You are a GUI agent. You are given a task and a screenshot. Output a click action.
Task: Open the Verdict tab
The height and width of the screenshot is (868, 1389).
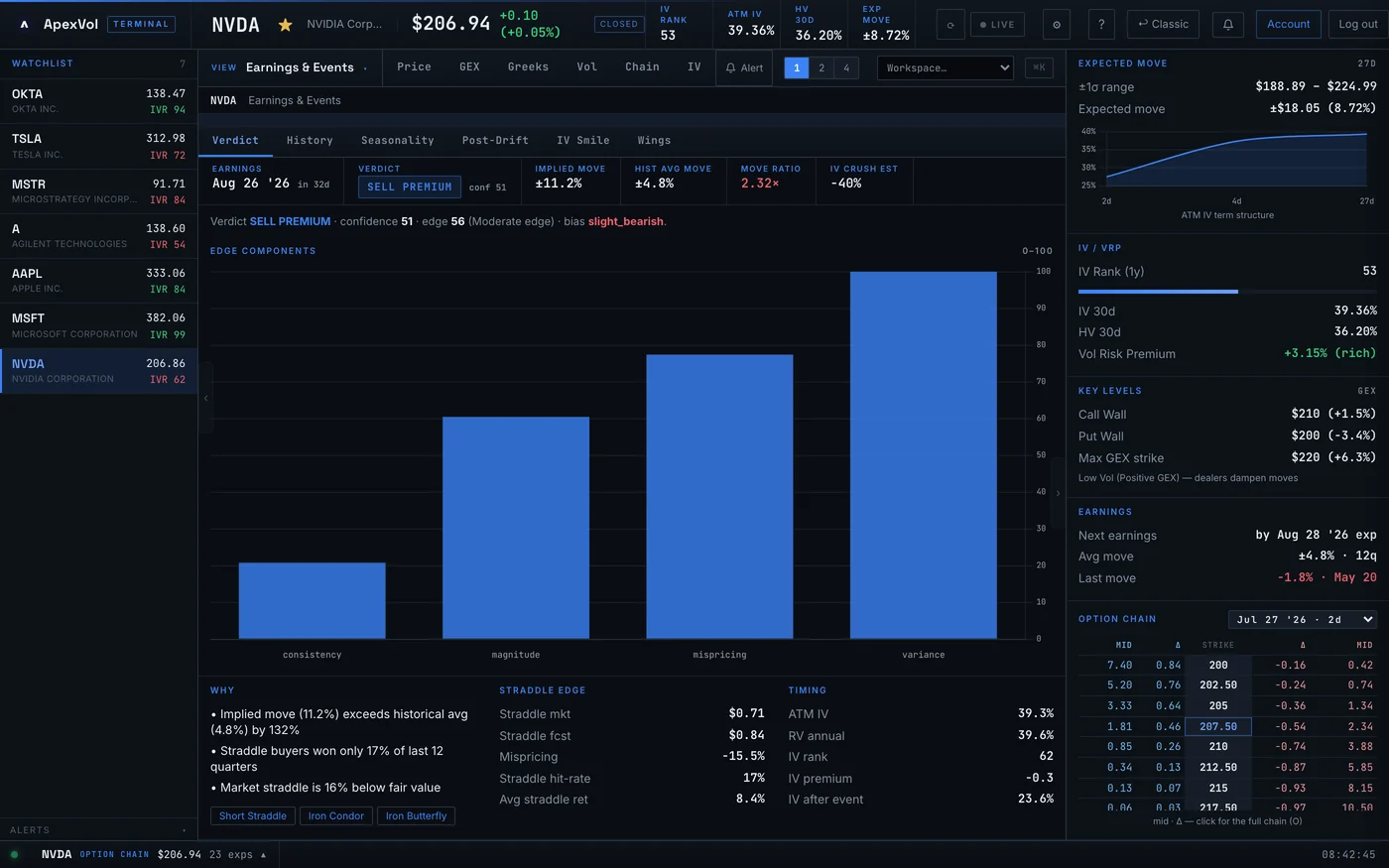(x=235, y=140)
